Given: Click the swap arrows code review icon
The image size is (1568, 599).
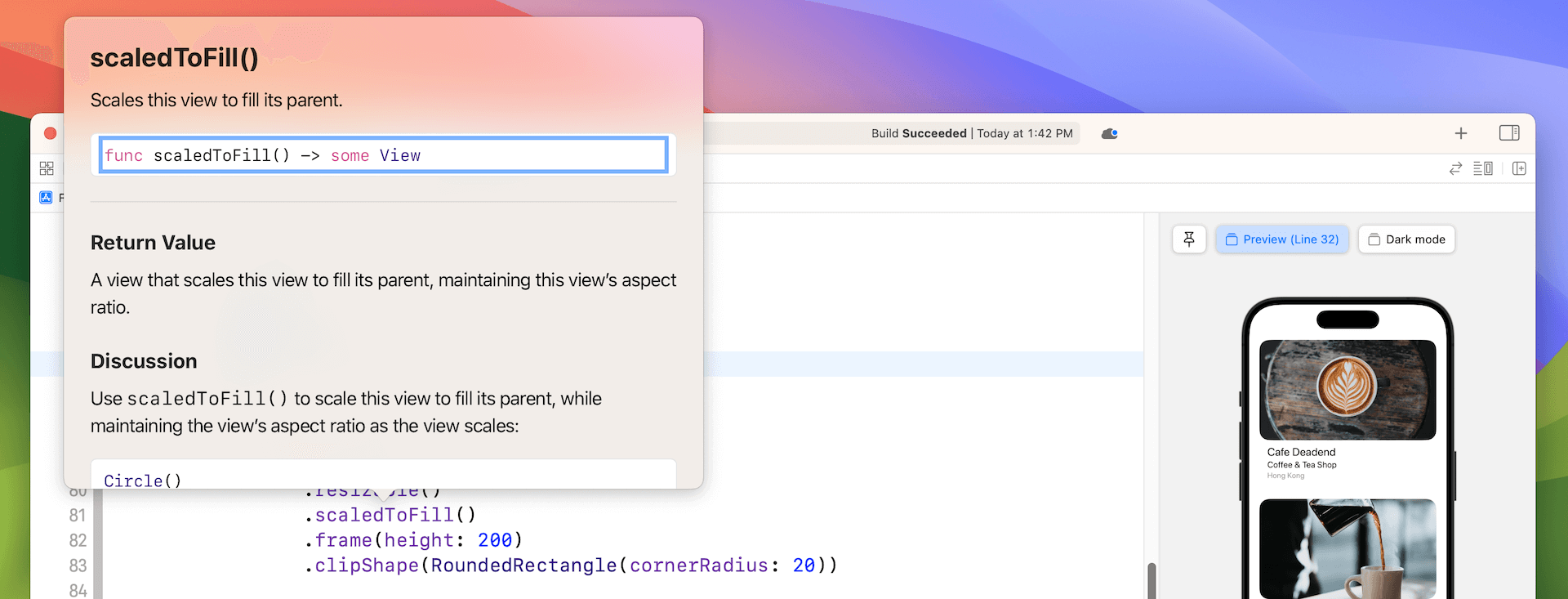Looking at the screenshot, I should pyautogui.click(x=1455, y=168).
